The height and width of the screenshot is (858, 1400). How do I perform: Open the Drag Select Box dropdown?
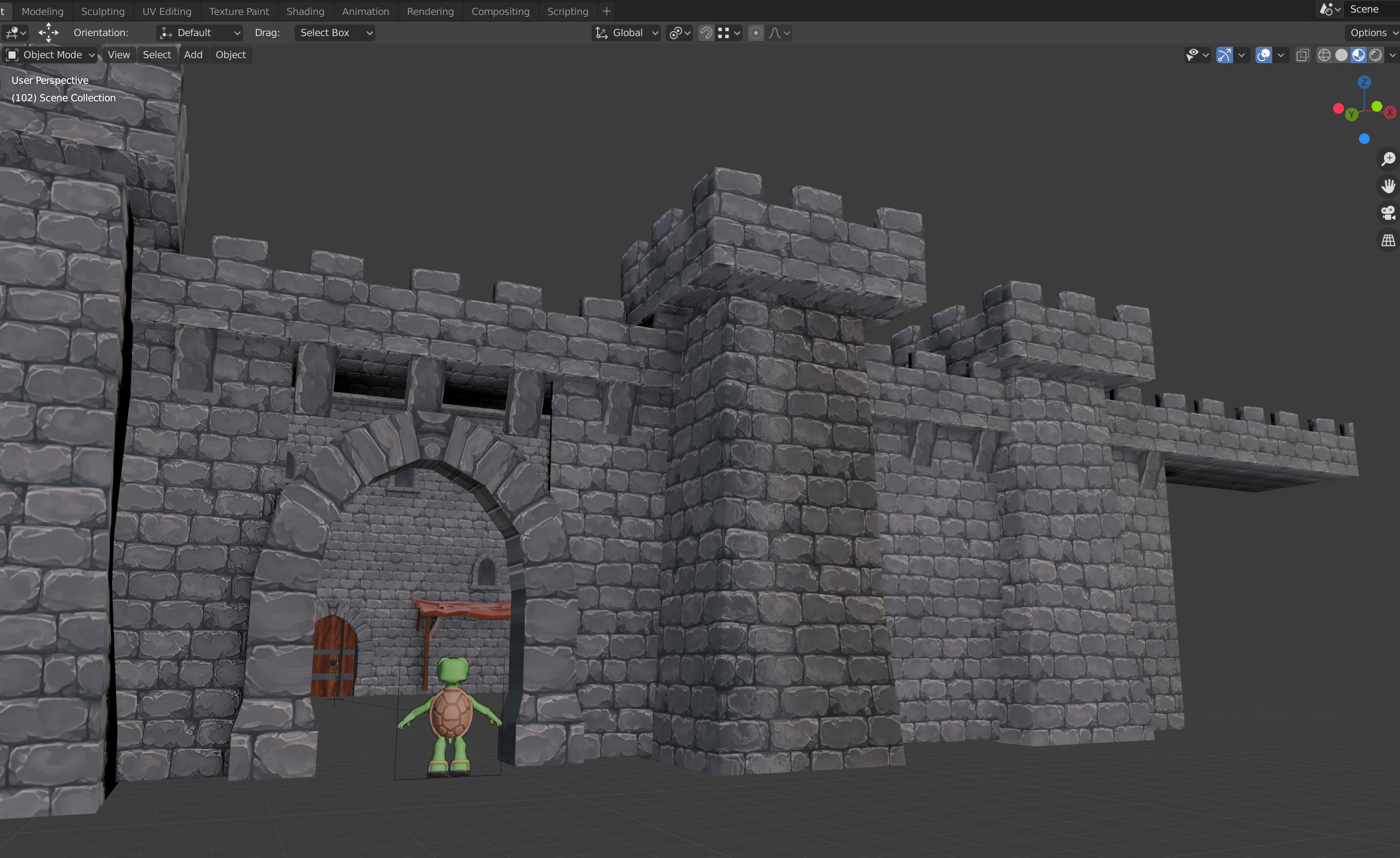[x=335, y=33]
